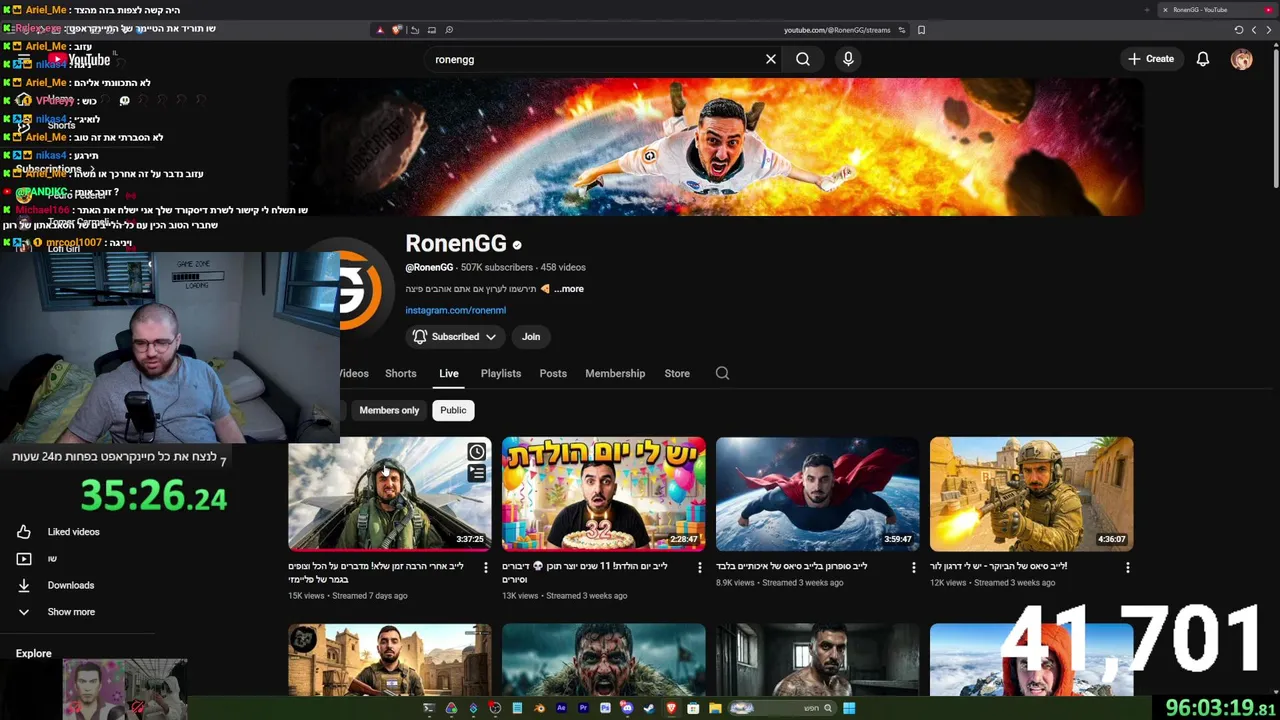Viewport: 1280px width, 720px height.
Task: Open the Store tab
Action: tap(677, 373)
